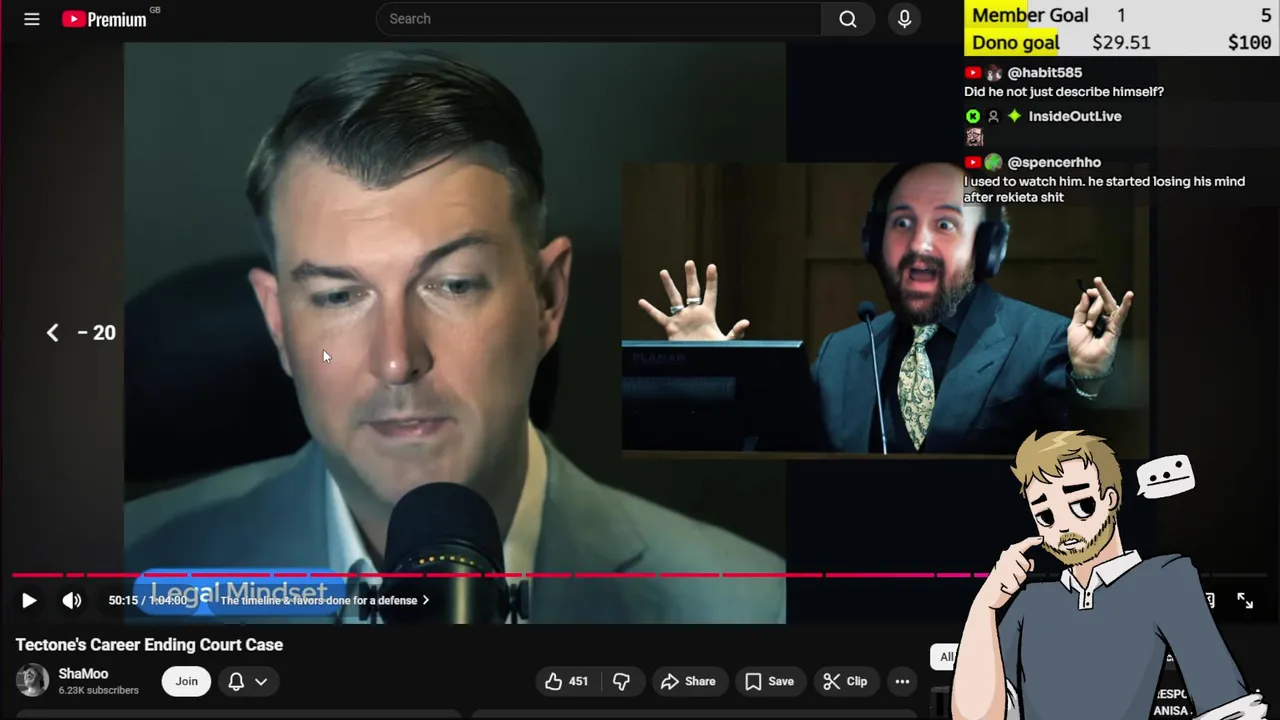
Task: Save video to a playlist
Action: coord(769,681)
